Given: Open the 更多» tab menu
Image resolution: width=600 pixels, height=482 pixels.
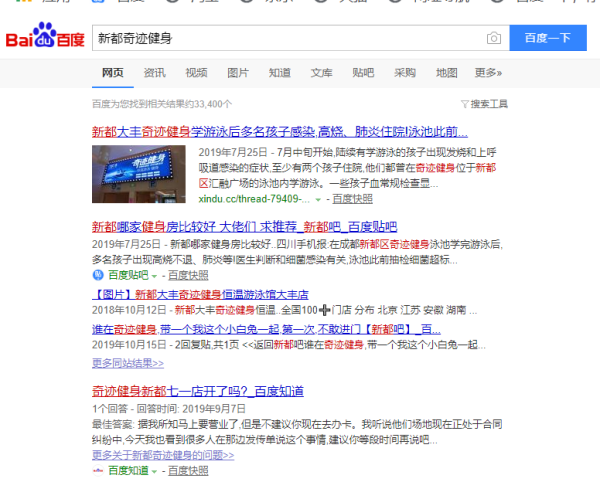Looking at the screenshot, I should click(x=488, y=73).
